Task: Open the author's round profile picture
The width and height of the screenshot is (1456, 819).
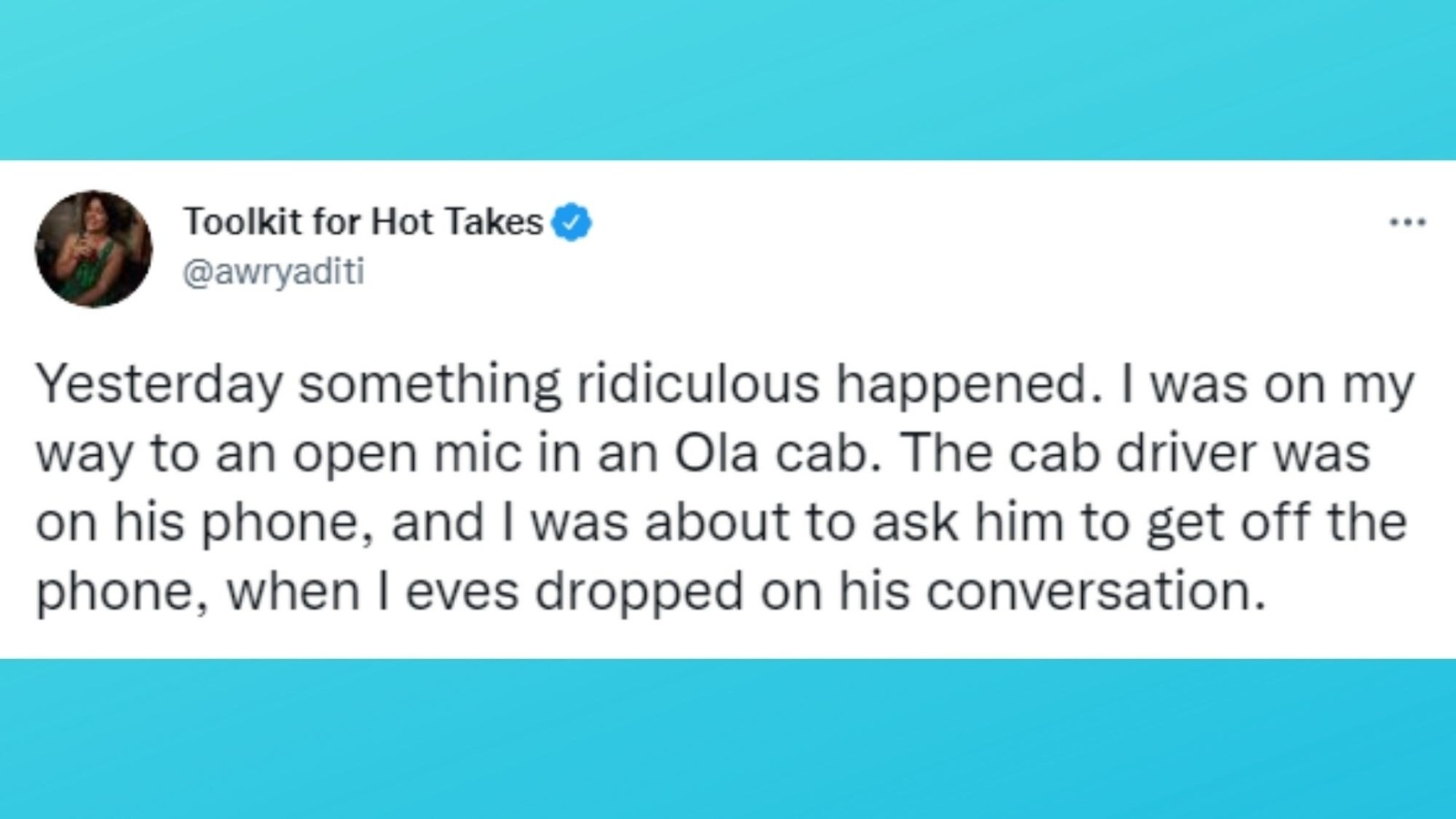Action: 94,248
